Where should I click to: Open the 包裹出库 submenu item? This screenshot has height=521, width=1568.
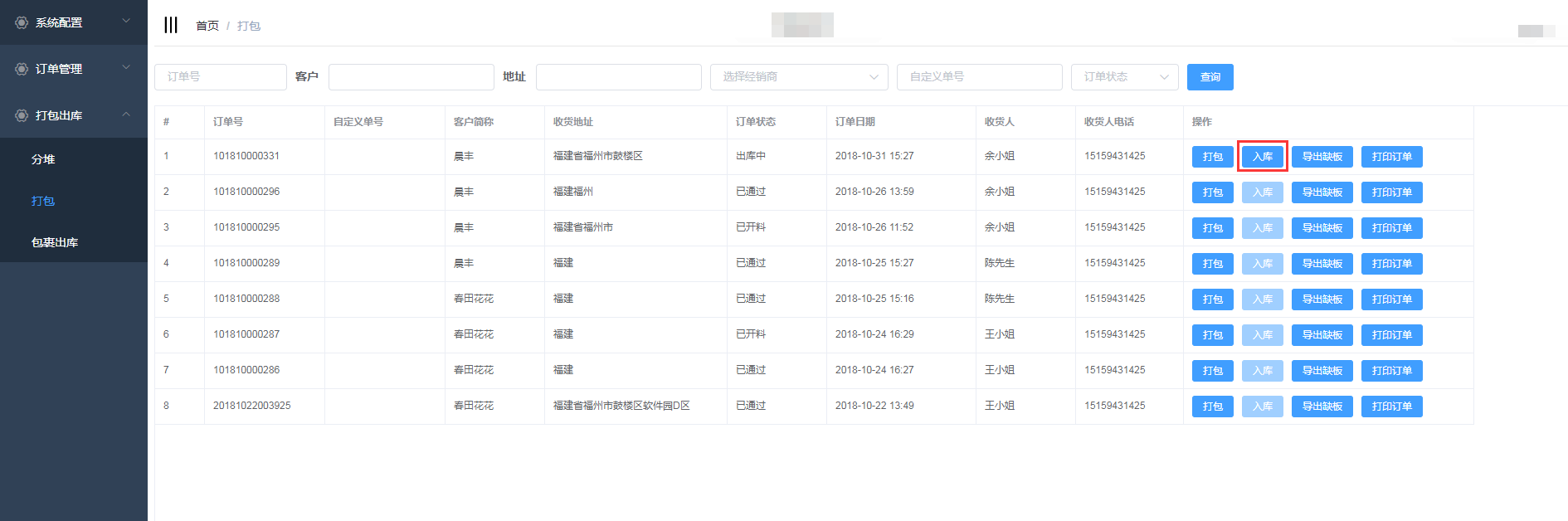click(55, 242)
